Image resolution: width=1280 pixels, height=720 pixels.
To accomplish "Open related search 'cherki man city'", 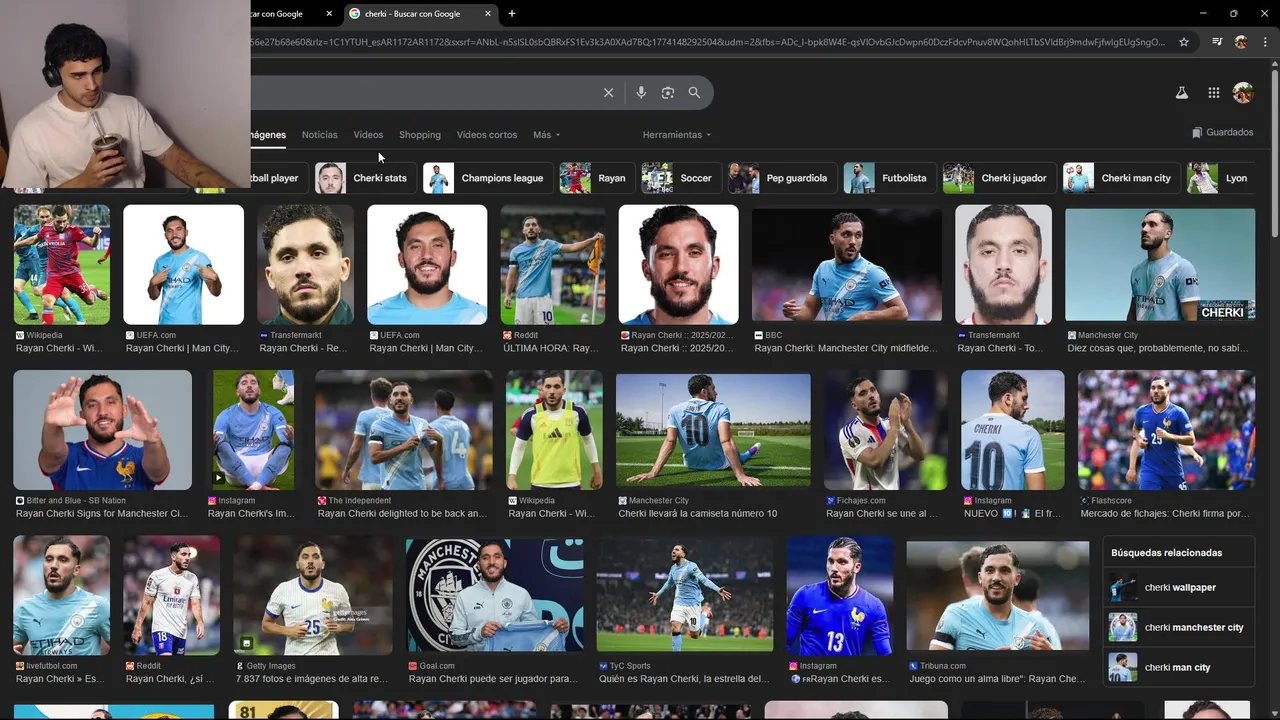I will pyautogui.click(x=1179, y=668).
